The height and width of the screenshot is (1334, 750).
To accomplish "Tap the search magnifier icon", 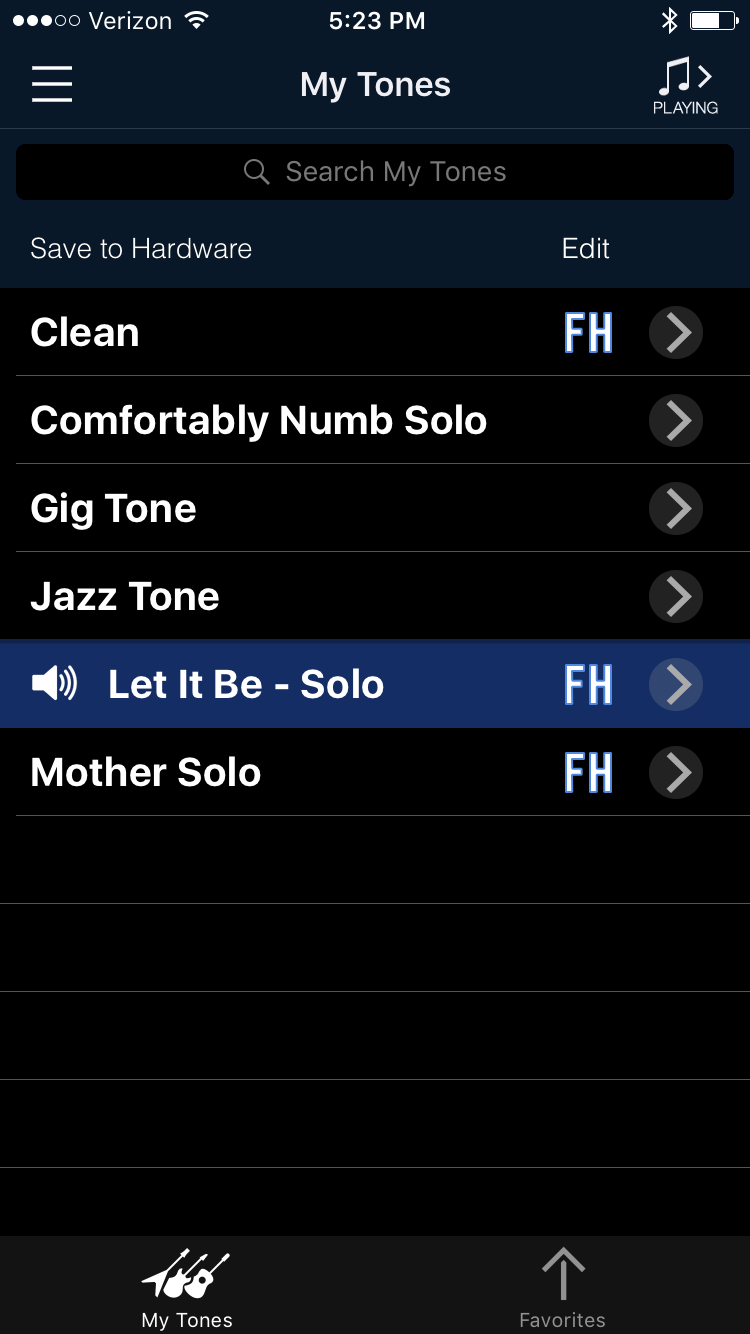I will tap(257, 172).
